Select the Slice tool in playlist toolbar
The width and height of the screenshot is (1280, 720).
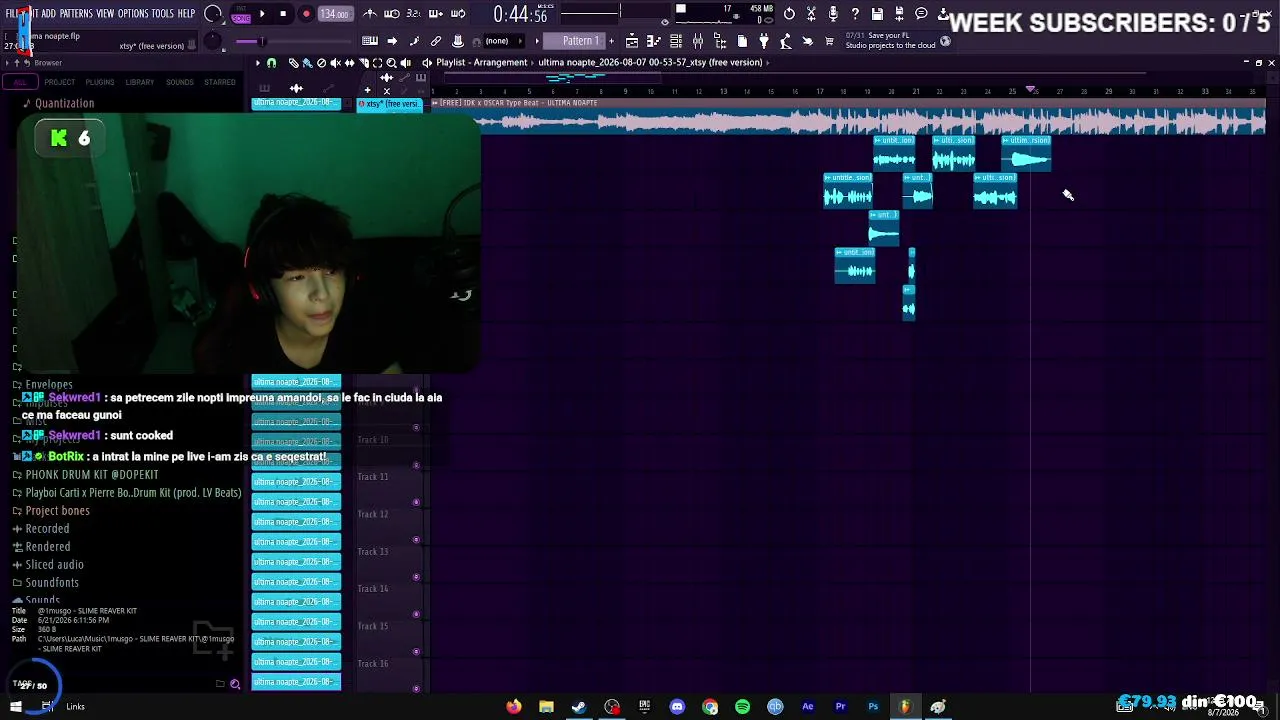click(x=363, y=62)
